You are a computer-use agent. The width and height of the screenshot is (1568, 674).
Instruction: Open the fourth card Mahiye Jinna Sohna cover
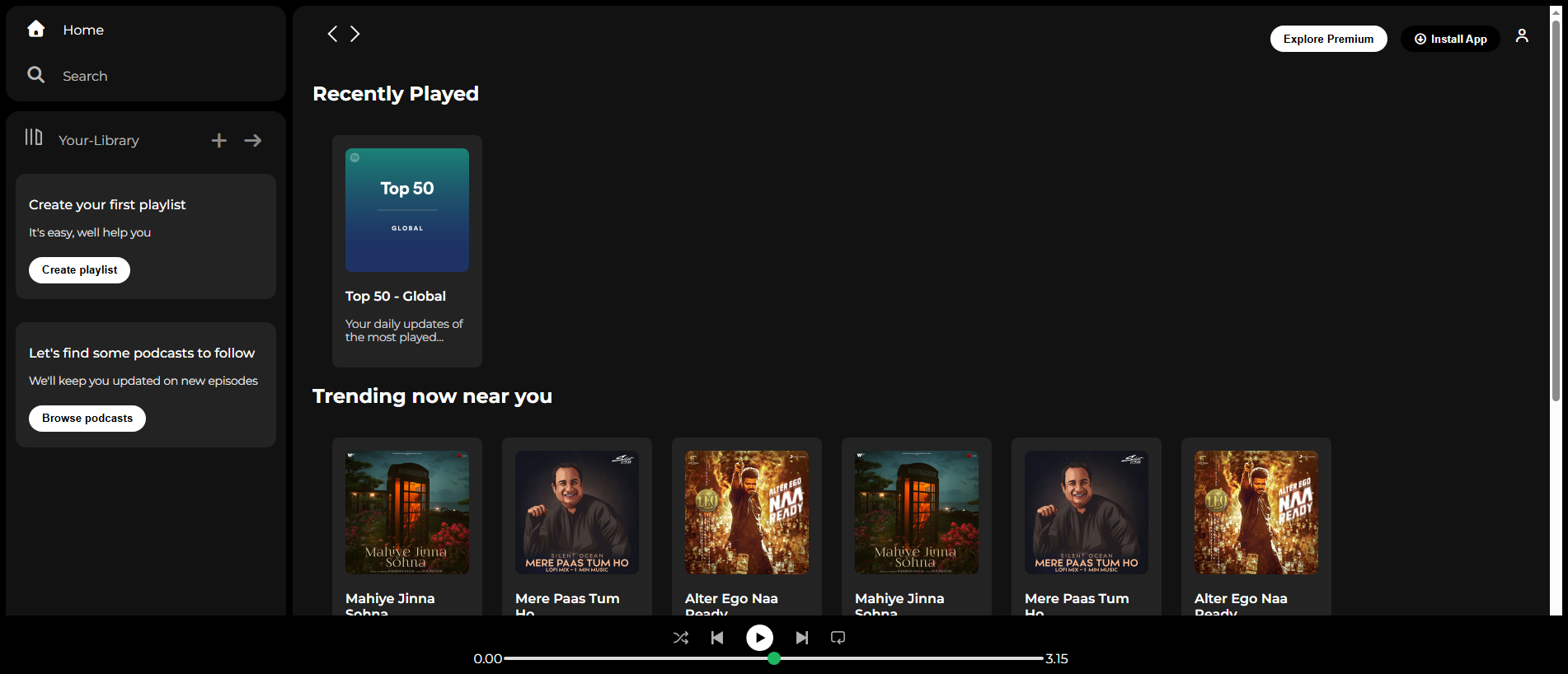click(917, 513)
